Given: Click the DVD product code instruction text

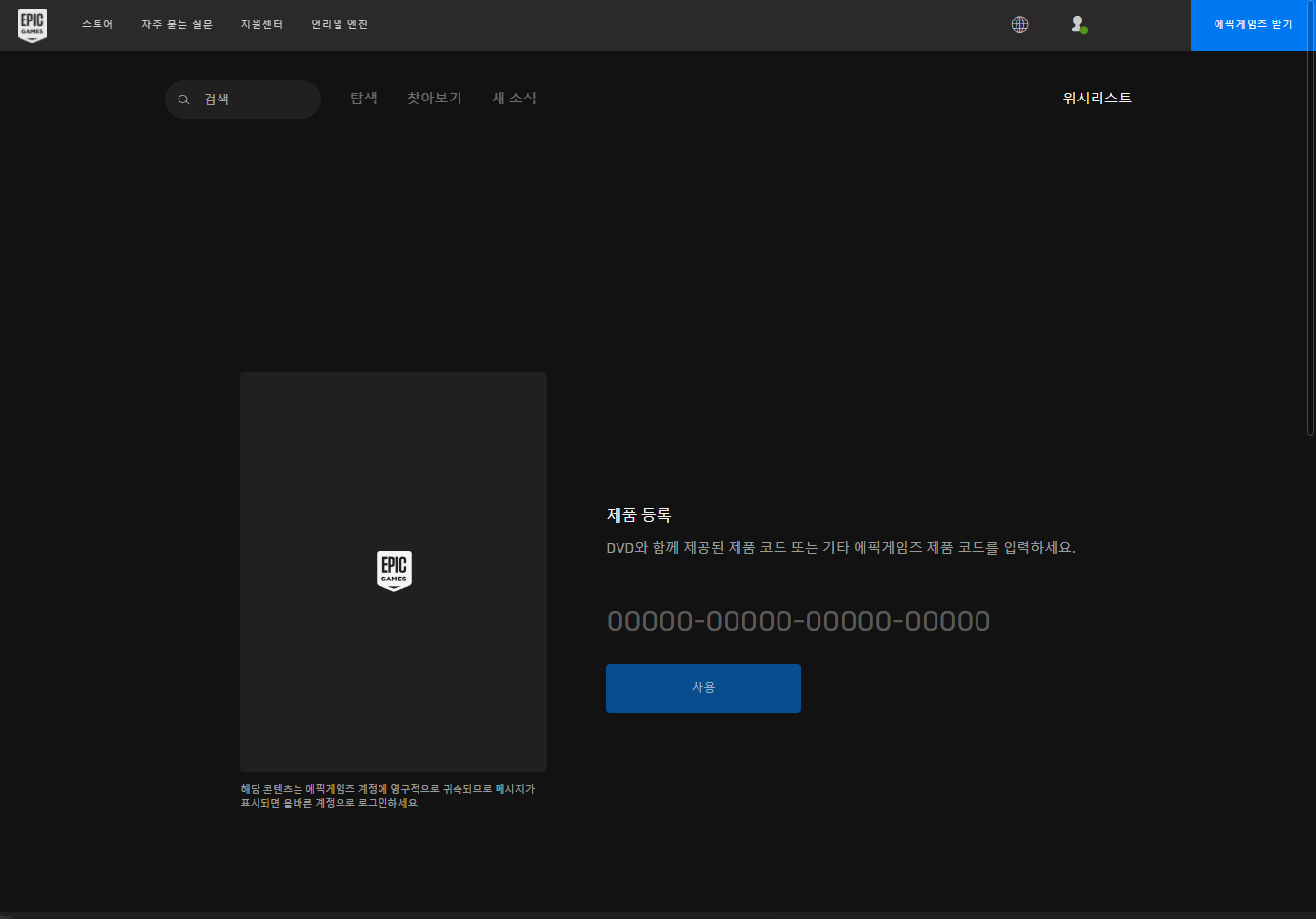Looking at the screenshot, I should pyautogui.click(x=841, y=548).
